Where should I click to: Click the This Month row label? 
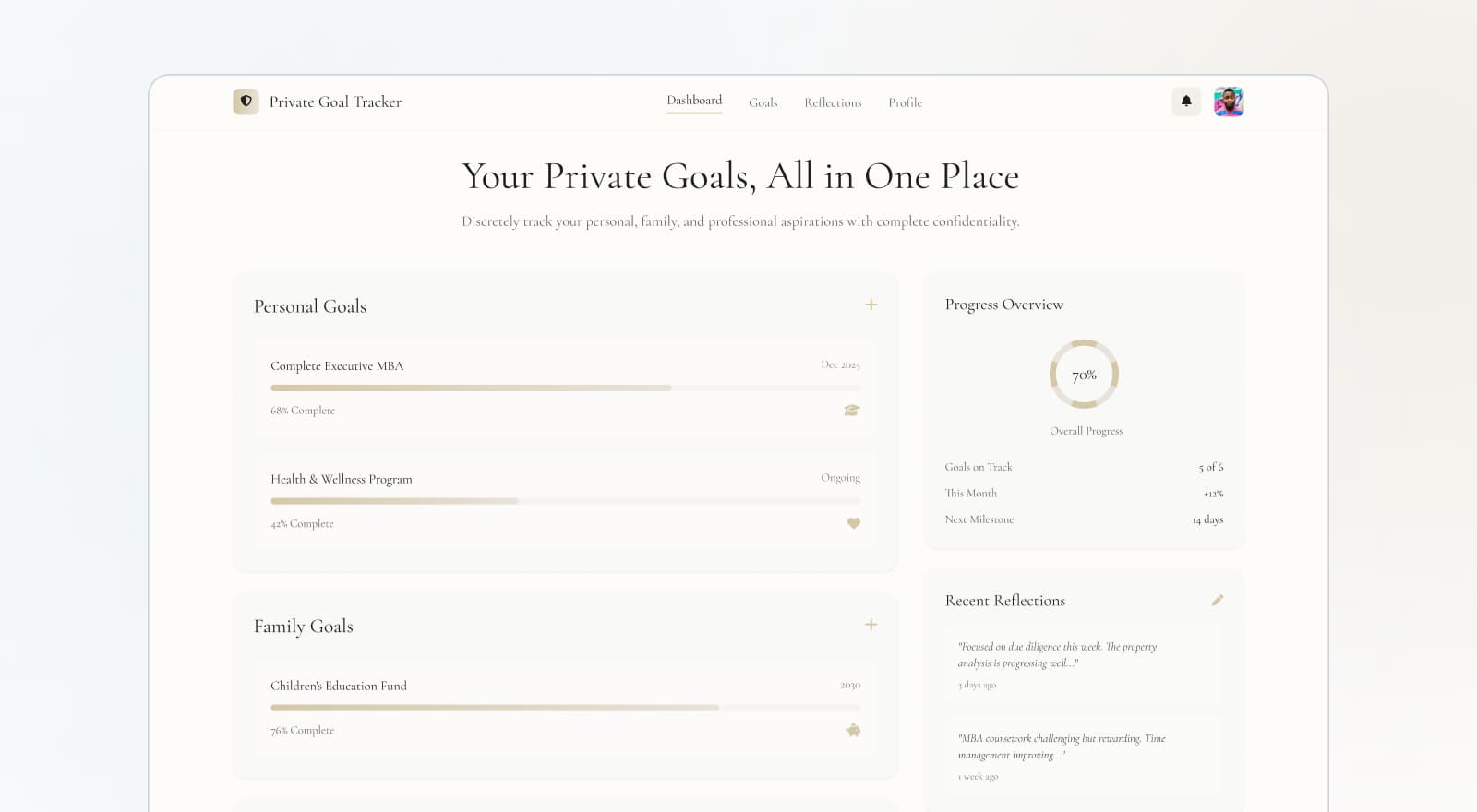point(971,494)
